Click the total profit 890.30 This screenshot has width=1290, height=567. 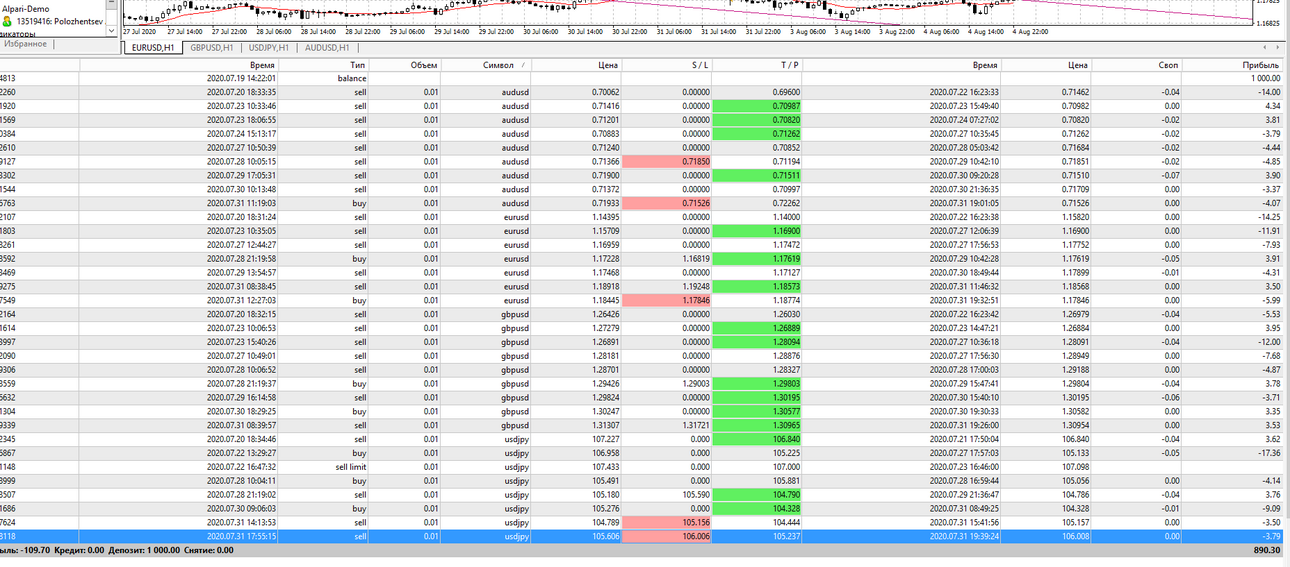point(1267,550)
